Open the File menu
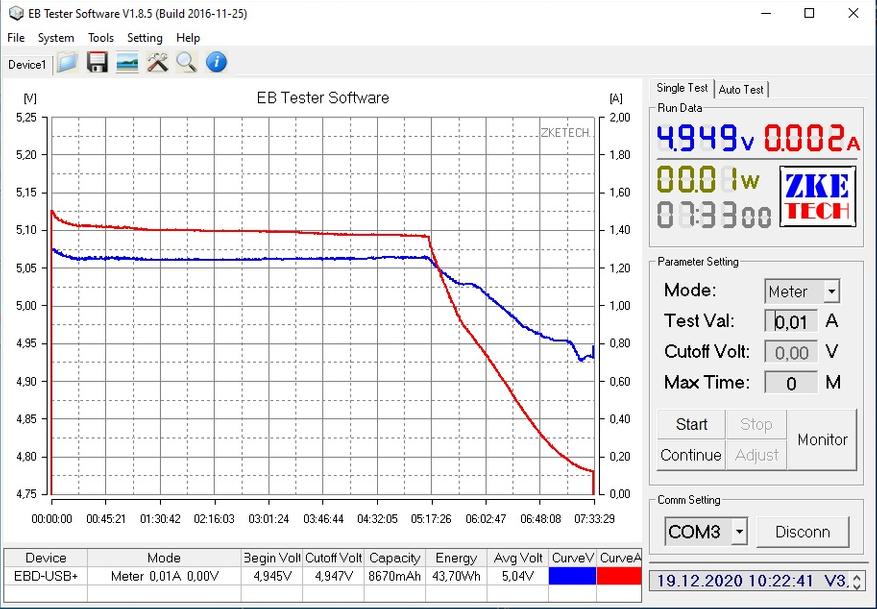Screen dimensions: 877x609 (x=16, y=37)
